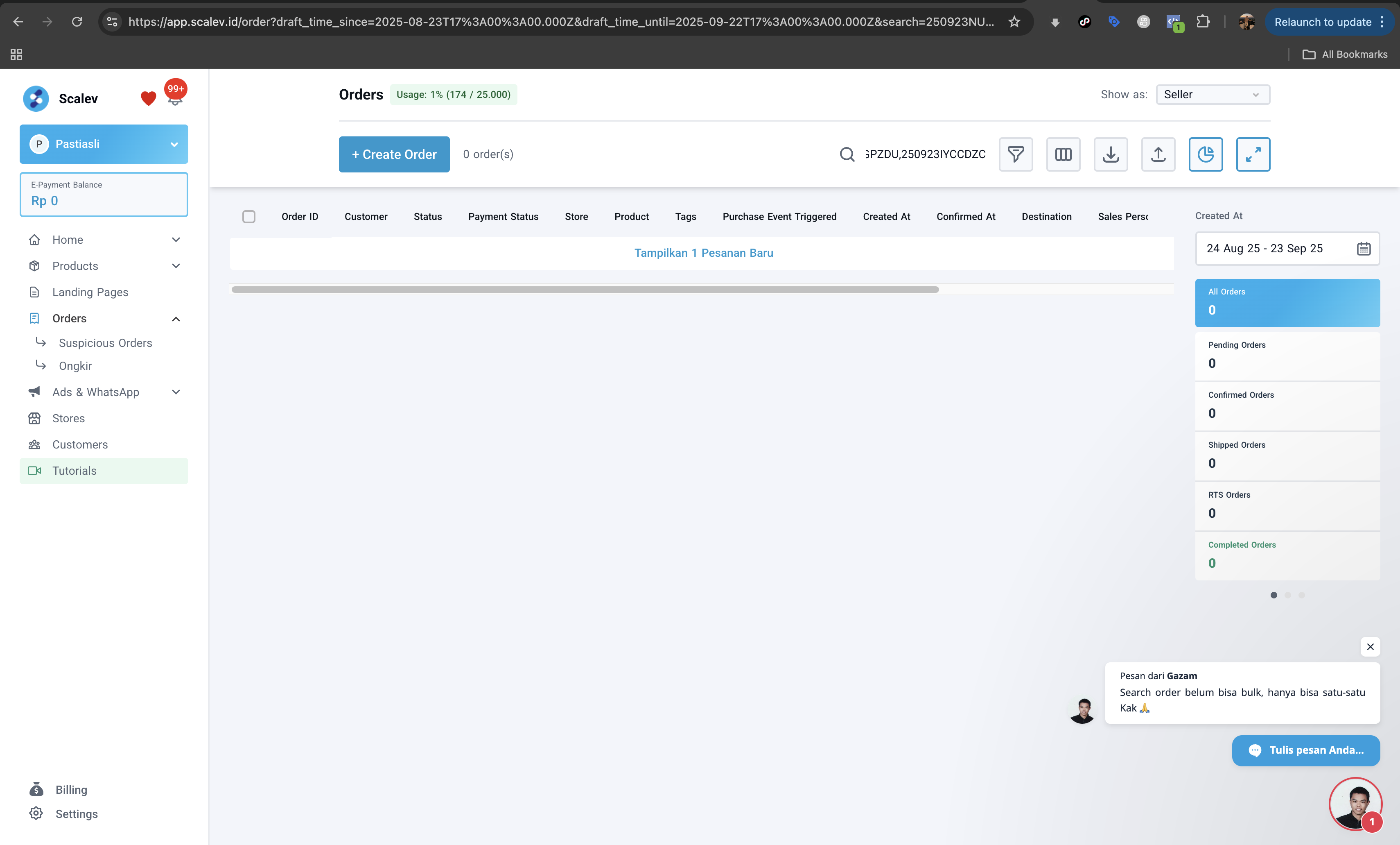Screen dimensions: 1400x845
Task: Open the Chrome extensions puzzle icon
Action: [x=1203, y=22]
